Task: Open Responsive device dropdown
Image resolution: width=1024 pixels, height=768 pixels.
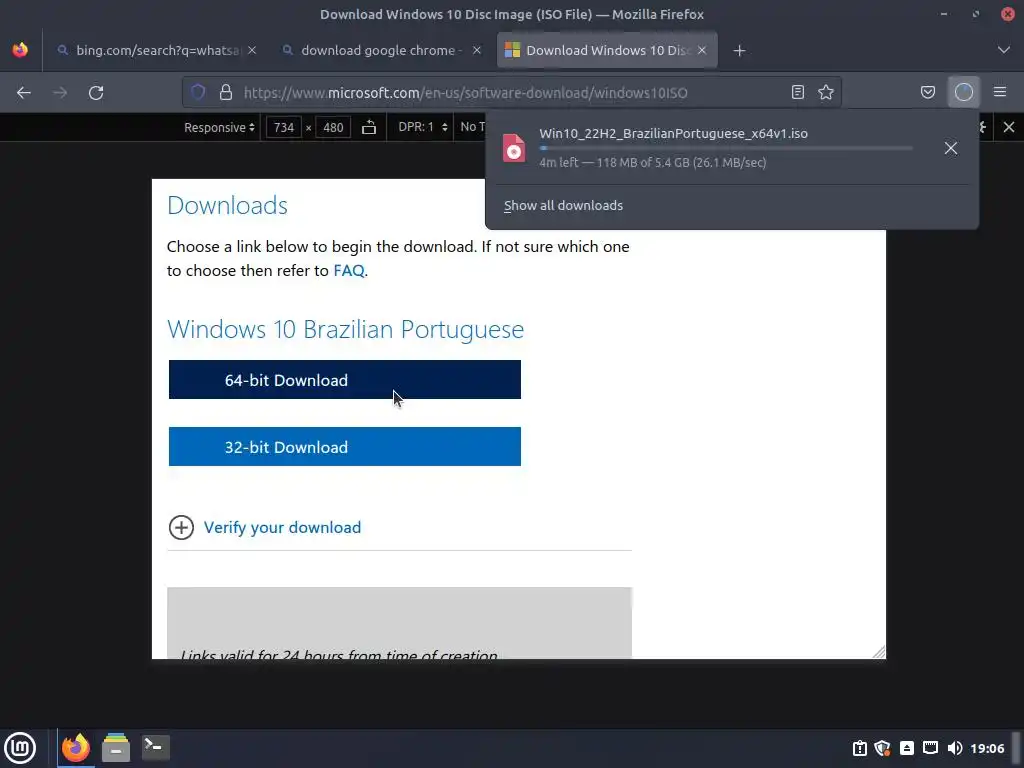Action: click(x=219, y=127)
